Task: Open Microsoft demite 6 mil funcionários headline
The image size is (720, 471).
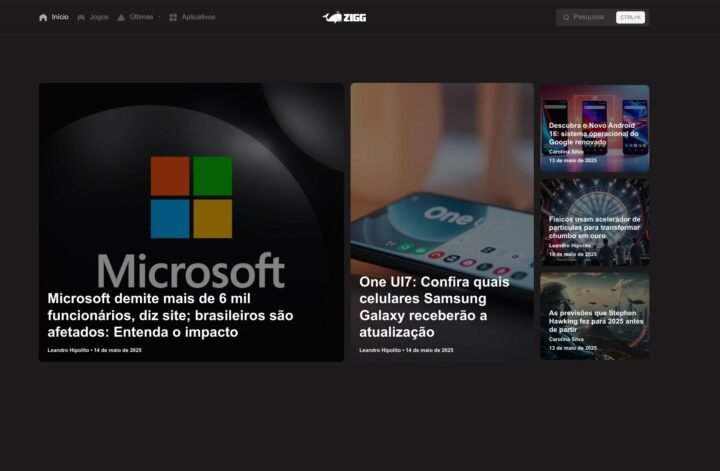Action: [x=170, y=315]
